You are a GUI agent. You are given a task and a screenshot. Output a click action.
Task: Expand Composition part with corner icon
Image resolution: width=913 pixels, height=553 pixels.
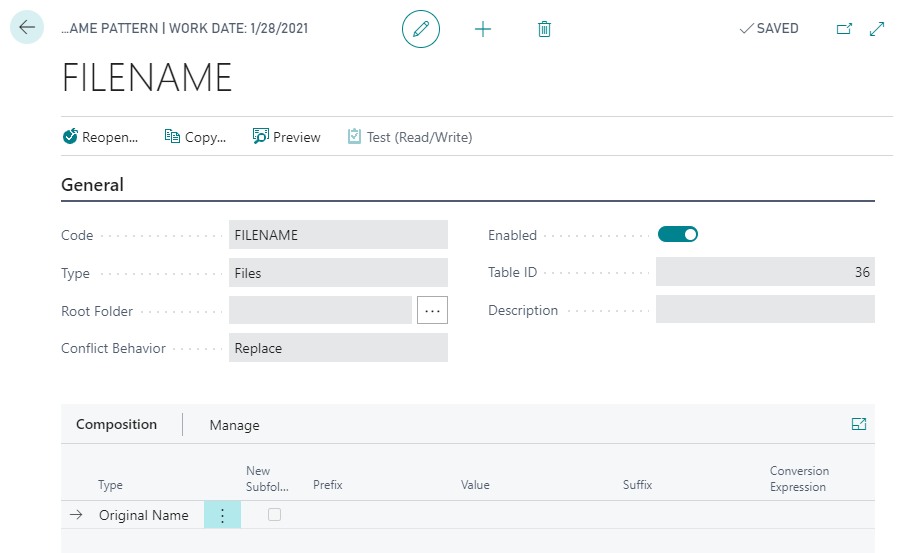[x=858, y=424]
